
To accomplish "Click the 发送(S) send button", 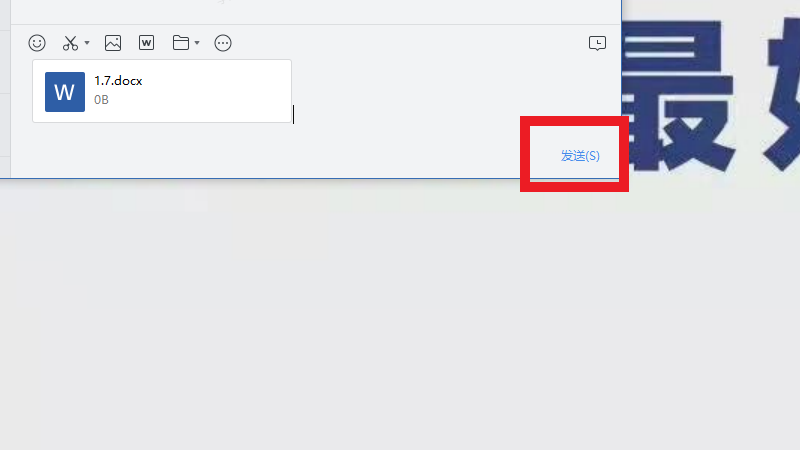I will (x=580, y=156).
